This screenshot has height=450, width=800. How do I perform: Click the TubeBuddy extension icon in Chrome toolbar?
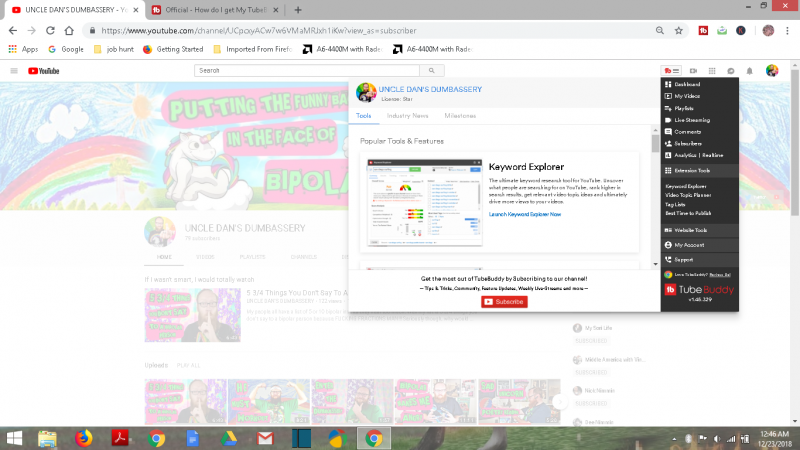703,31
